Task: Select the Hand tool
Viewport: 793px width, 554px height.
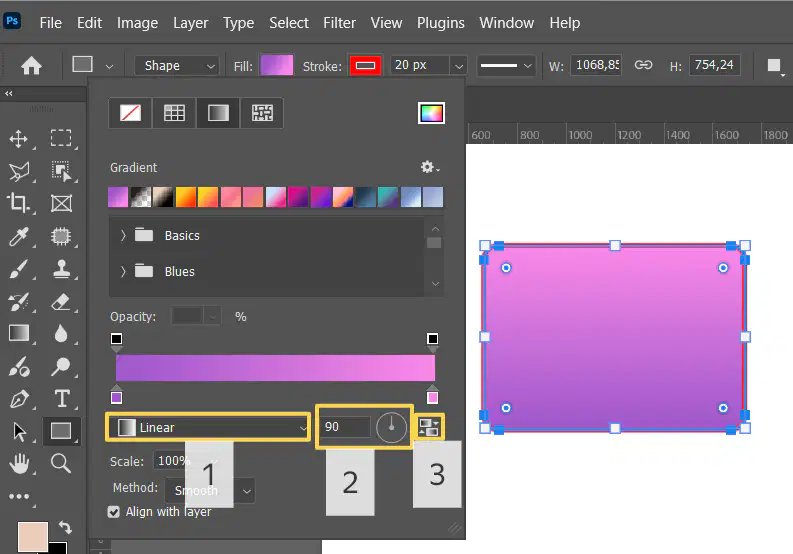Action: pyautogui.click(x=19, y=463)
